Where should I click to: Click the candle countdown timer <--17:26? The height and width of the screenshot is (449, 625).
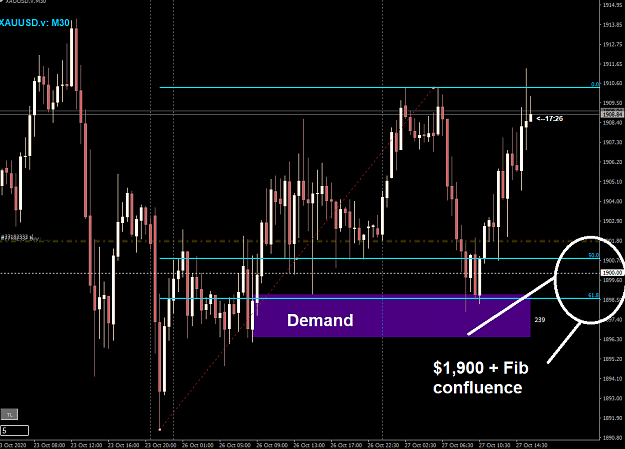550,118
